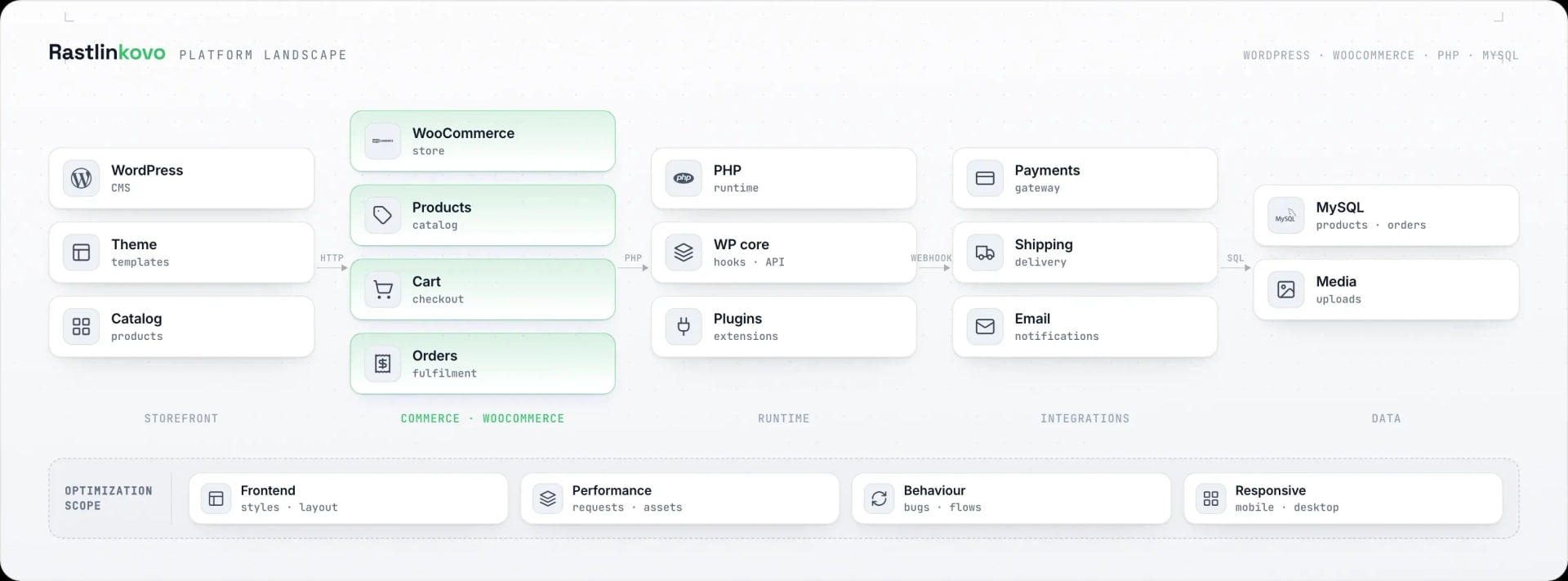Click the WordPress logo icon
Screen dimensions: 1568x581
(81, 178)
